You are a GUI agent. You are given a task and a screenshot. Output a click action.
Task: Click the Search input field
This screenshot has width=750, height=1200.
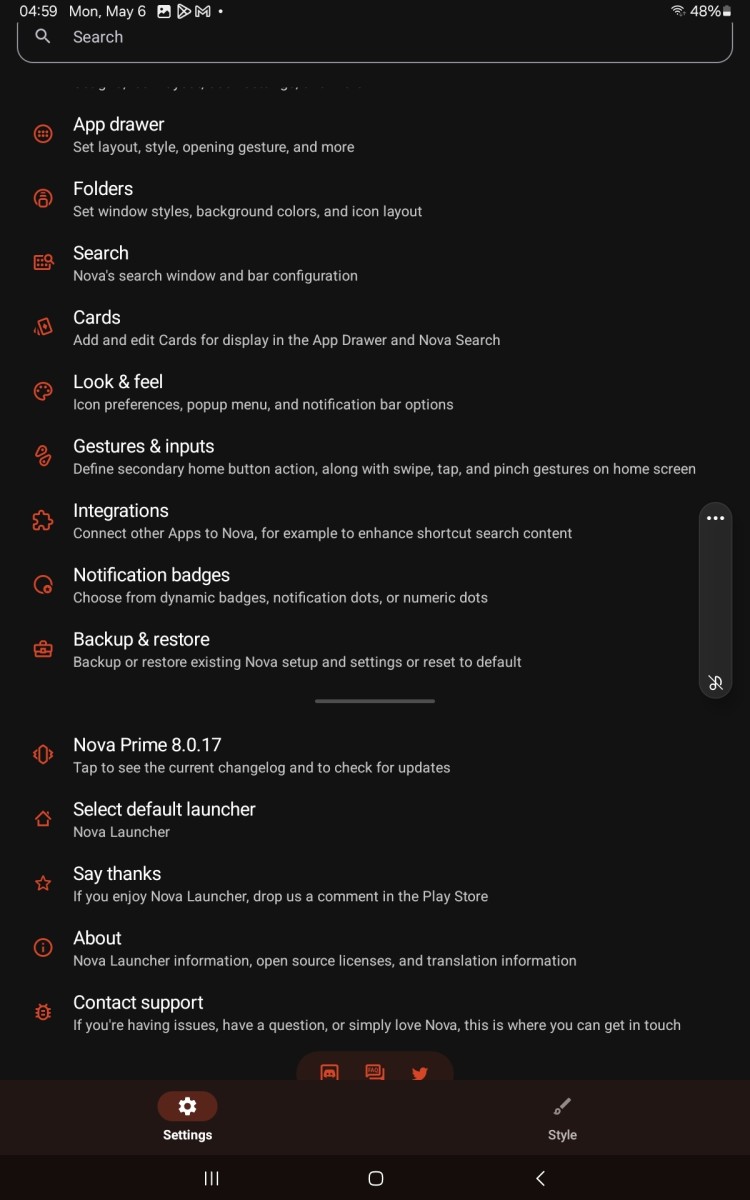(375, 37)
